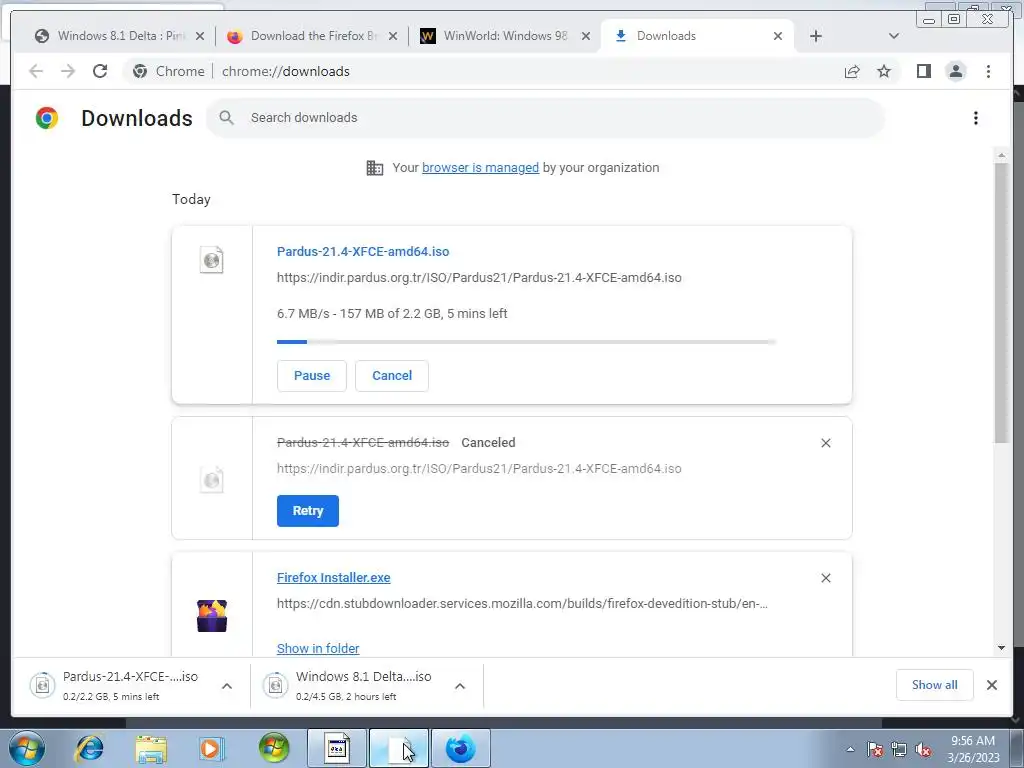Open the side panel icon

click(923, 71)
